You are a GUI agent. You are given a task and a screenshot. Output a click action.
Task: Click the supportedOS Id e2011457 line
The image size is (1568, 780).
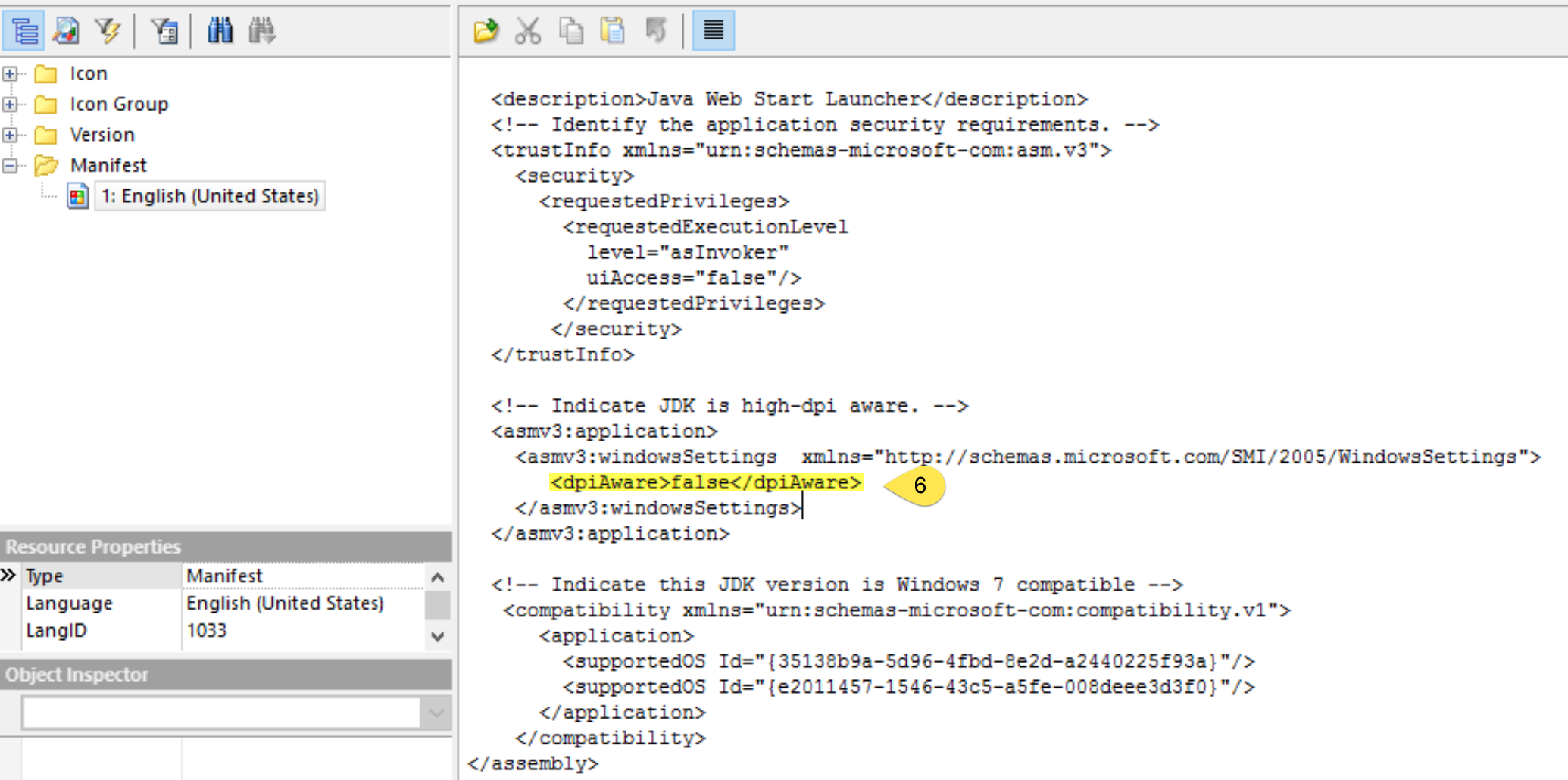908,687
